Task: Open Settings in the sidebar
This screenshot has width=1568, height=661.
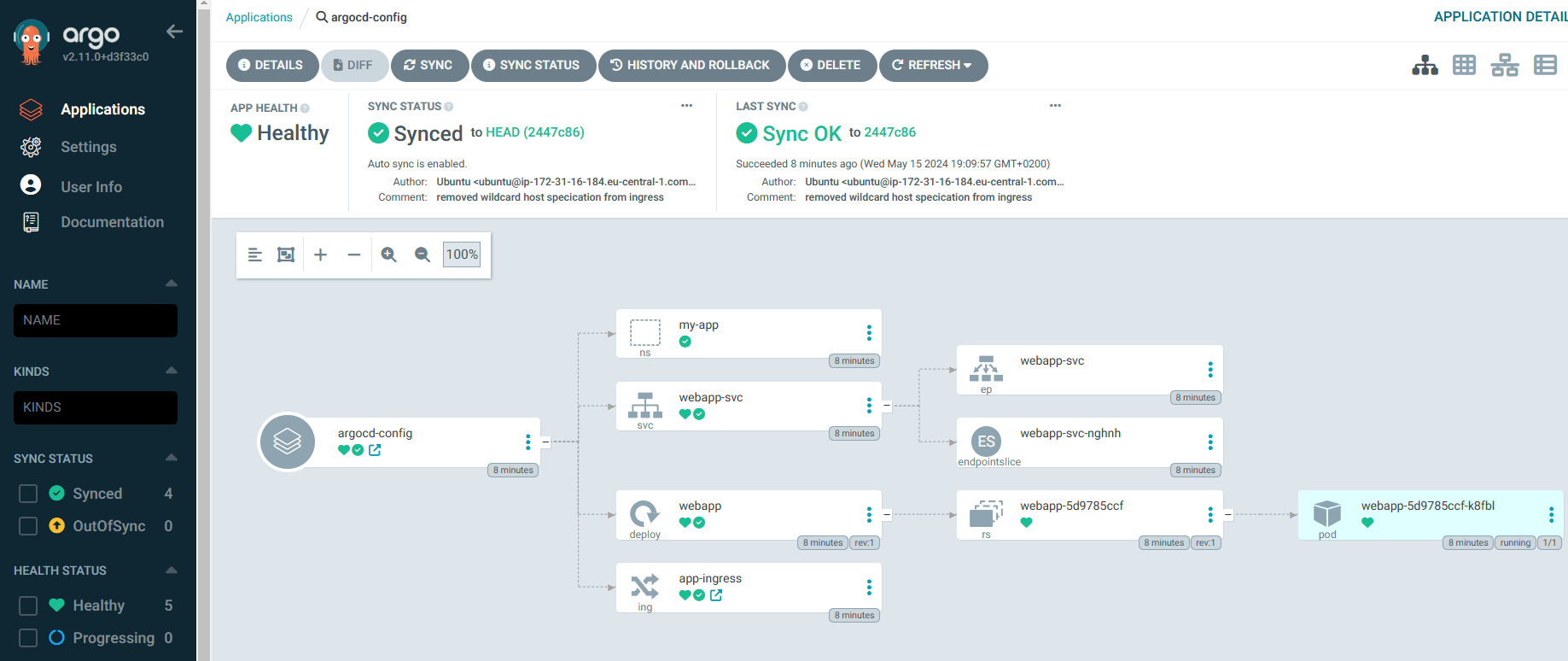Action: point(88,147)
